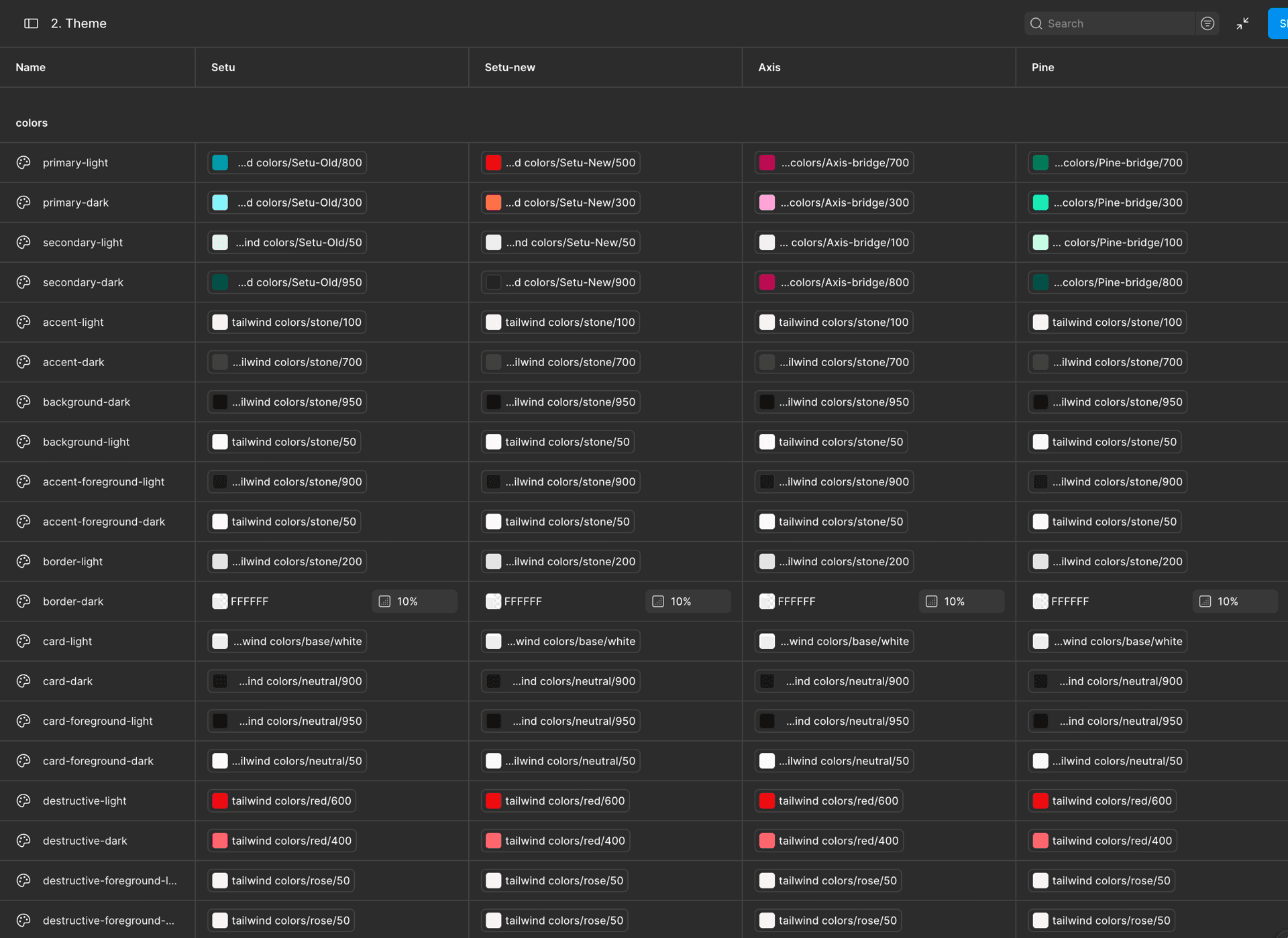Viewport: 1288px width, 938px height.
Task: Open Axis secondary-dark alias Axis-bridge/800
Action: [x=834, y=282]
